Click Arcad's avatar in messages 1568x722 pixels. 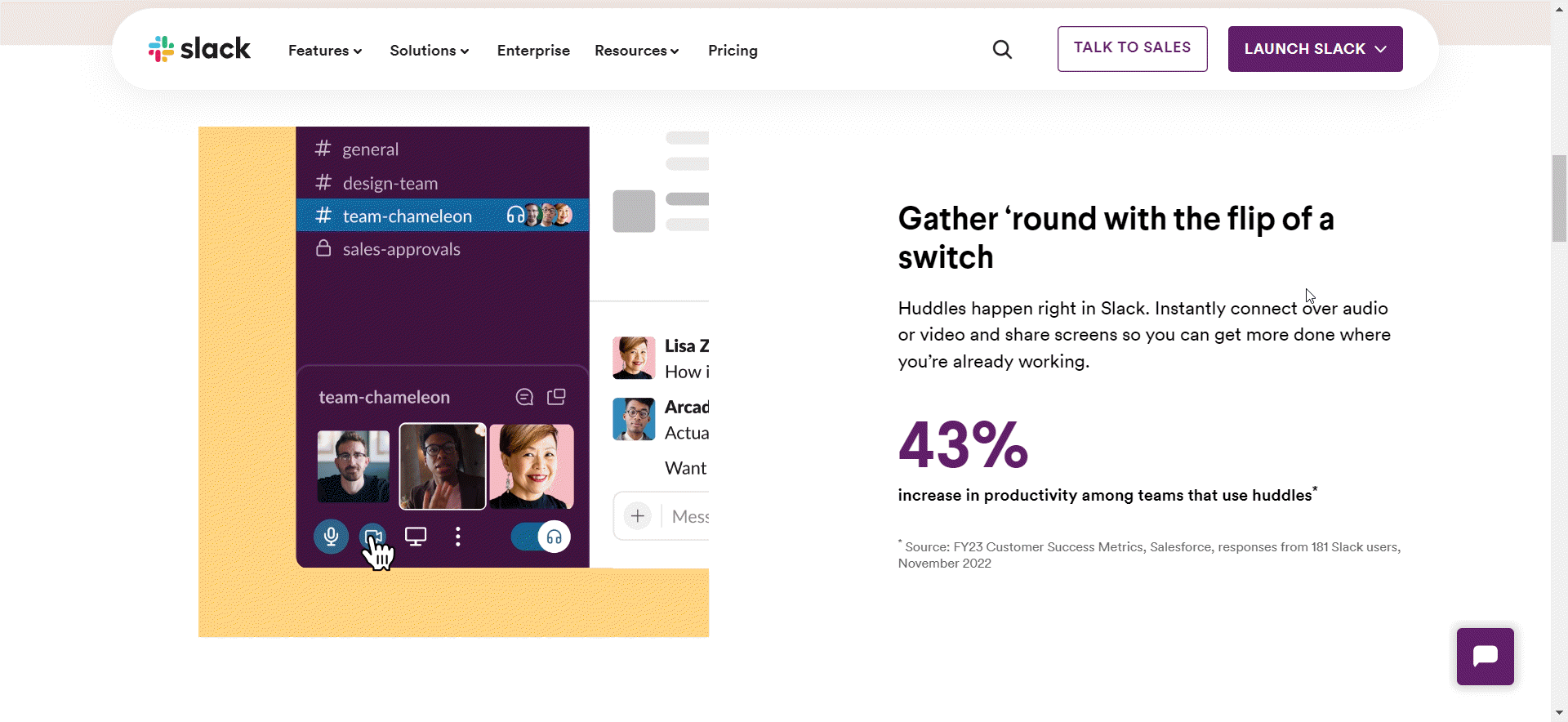[634, 419]
